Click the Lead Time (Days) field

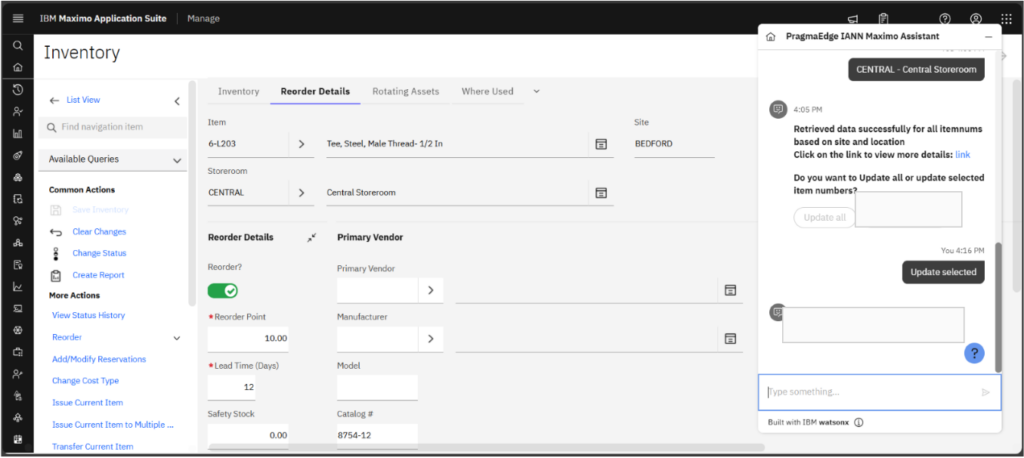[x=232, y=387]
